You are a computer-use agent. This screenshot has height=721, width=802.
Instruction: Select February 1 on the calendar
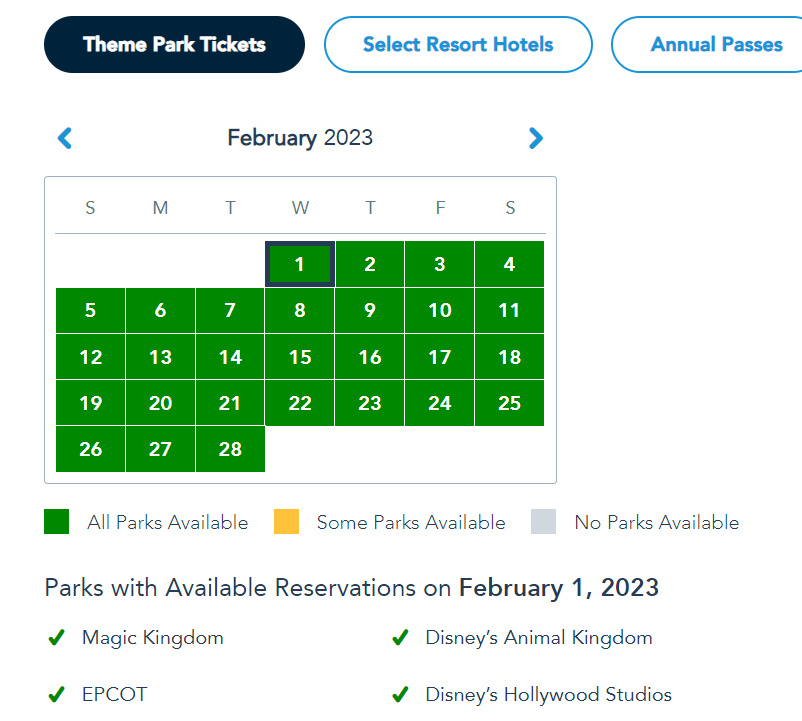coord(300,265)
